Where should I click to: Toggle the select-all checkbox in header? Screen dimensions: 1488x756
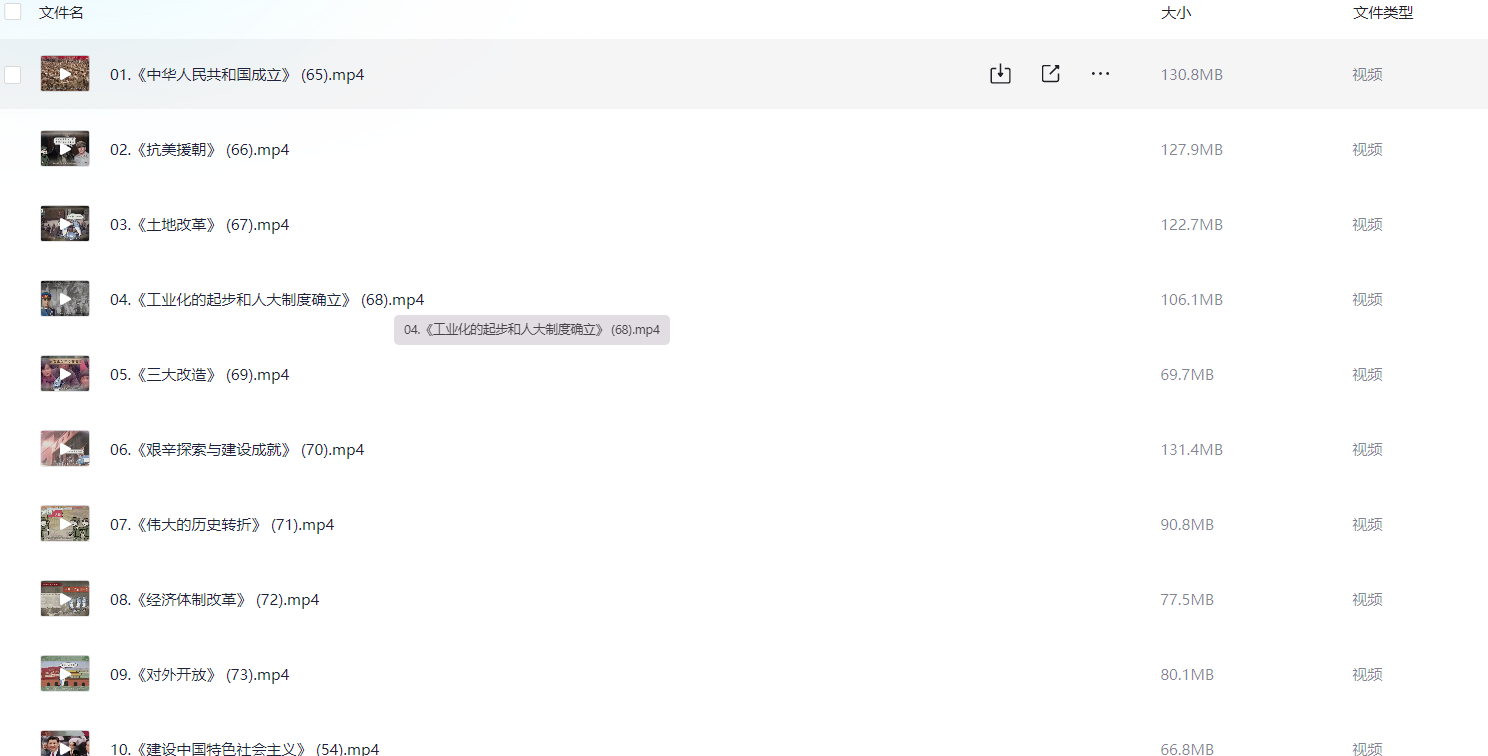coord(13,12)
